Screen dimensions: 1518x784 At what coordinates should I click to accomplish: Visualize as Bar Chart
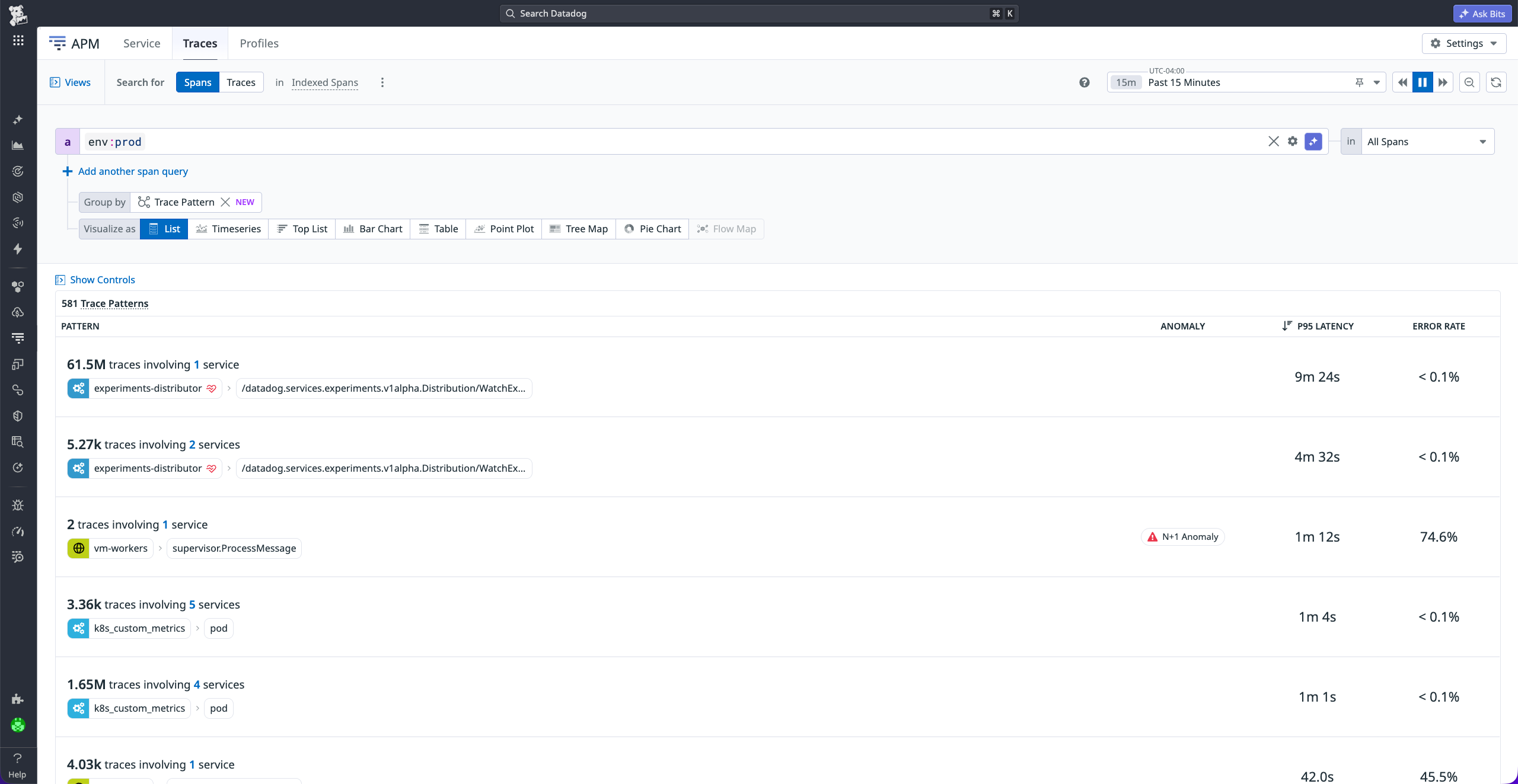373,229
